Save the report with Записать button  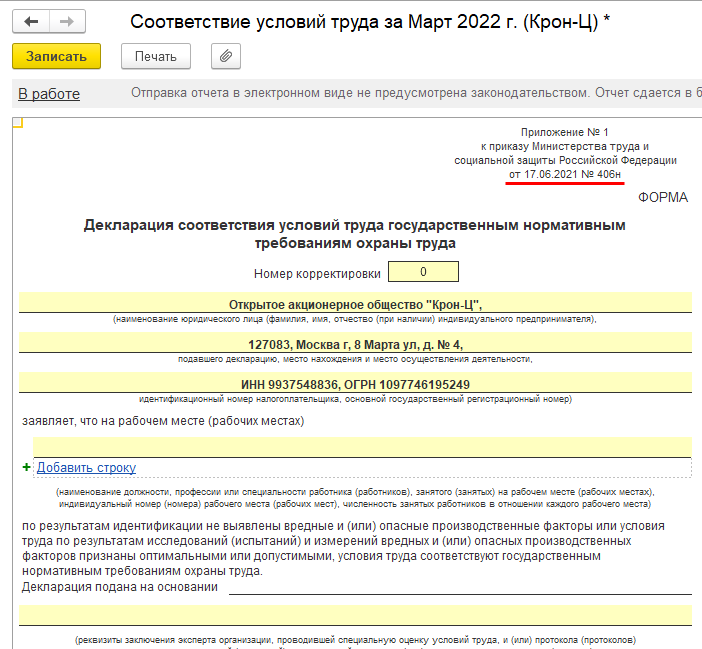tap(56, 56)
